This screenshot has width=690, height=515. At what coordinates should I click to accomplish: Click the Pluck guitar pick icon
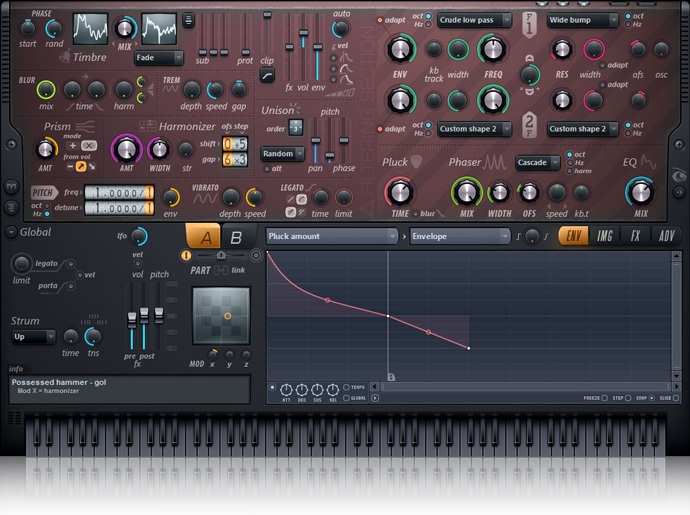[x=417, y=161]
